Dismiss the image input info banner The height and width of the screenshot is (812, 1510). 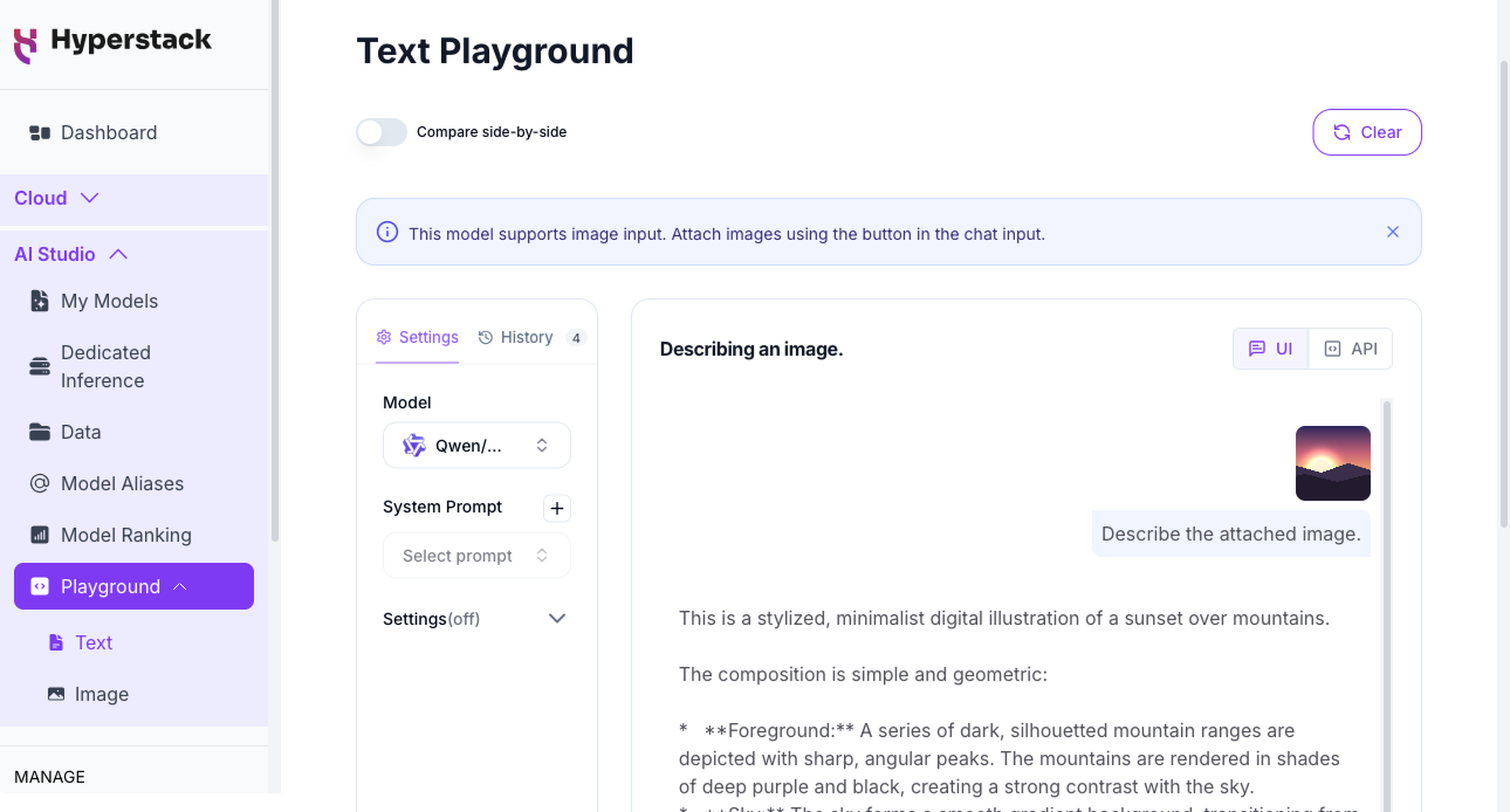click(x=1393, y=232)
